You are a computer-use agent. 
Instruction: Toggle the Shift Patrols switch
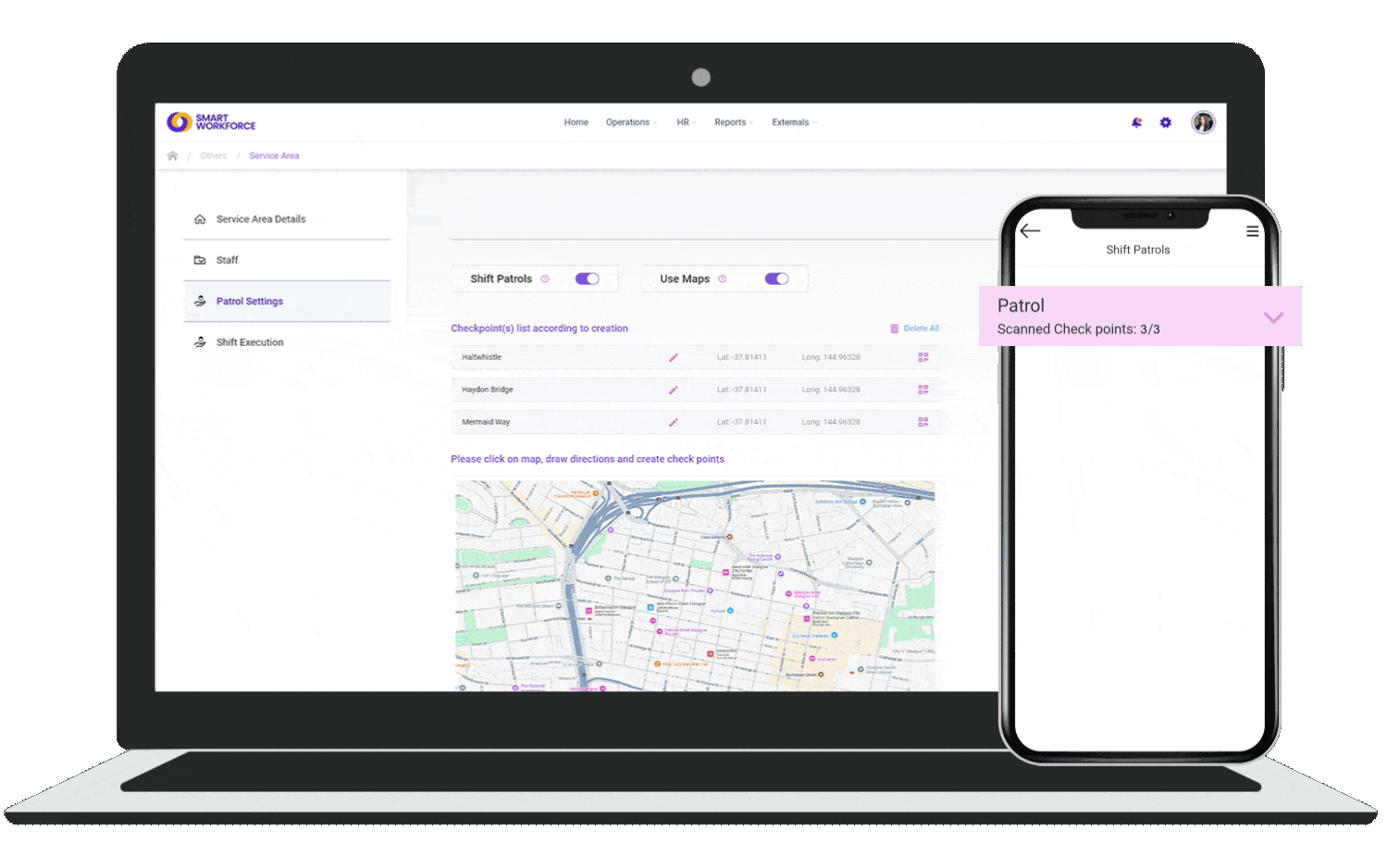(587, 279)
